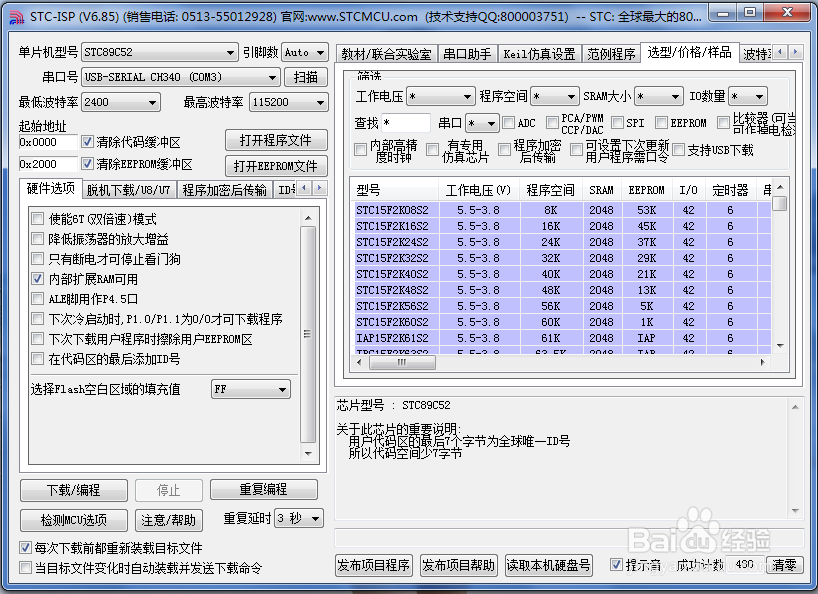Click 发布项目帮助 button
This screenshot has height=594, width=818.
pyautogui.click(x=459, y=565)
